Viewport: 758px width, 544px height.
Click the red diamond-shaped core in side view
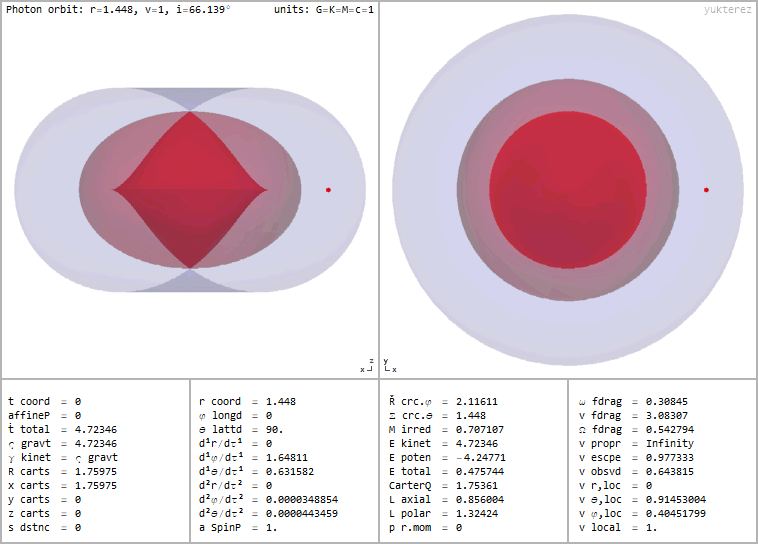click(190, 189)
